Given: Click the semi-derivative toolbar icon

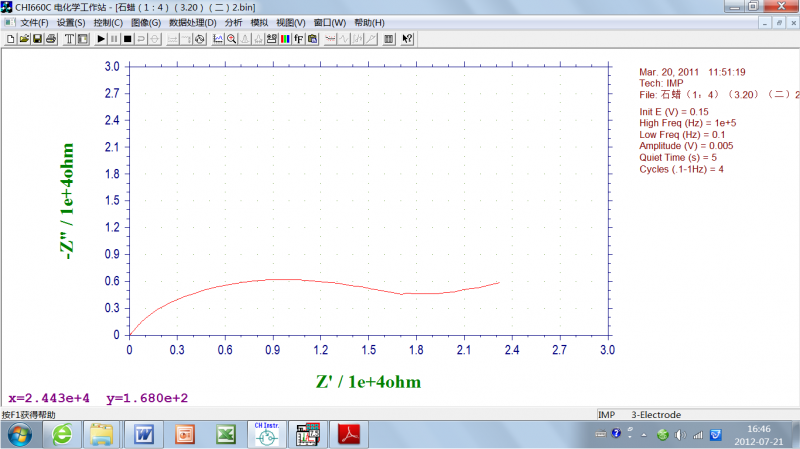Looking at the screenshot, I should (357, 39).
